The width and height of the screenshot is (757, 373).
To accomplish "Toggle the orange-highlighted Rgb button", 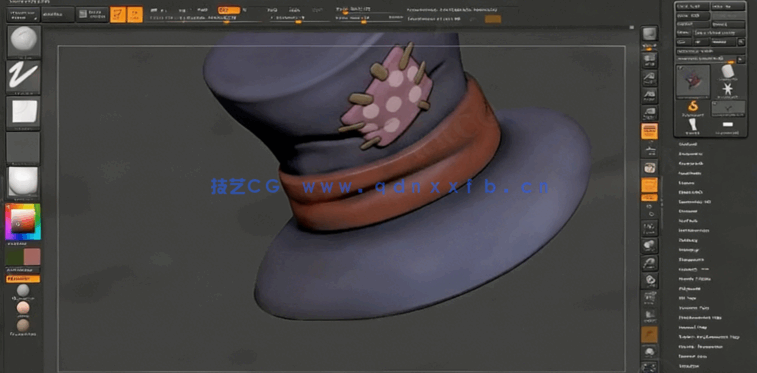I will click(x=228, y=10).
